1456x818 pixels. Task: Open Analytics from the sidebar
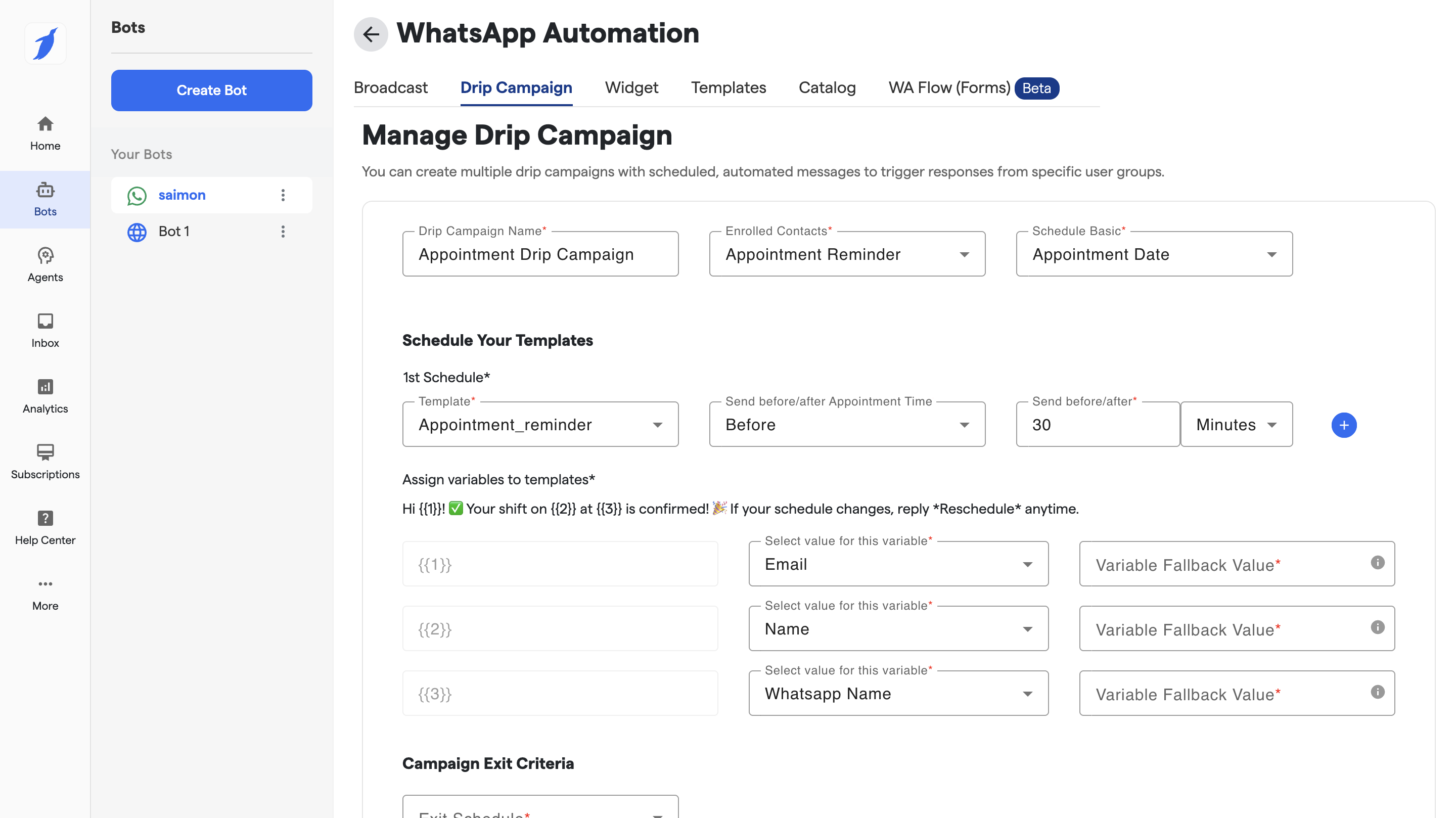(x=45, y=396)
